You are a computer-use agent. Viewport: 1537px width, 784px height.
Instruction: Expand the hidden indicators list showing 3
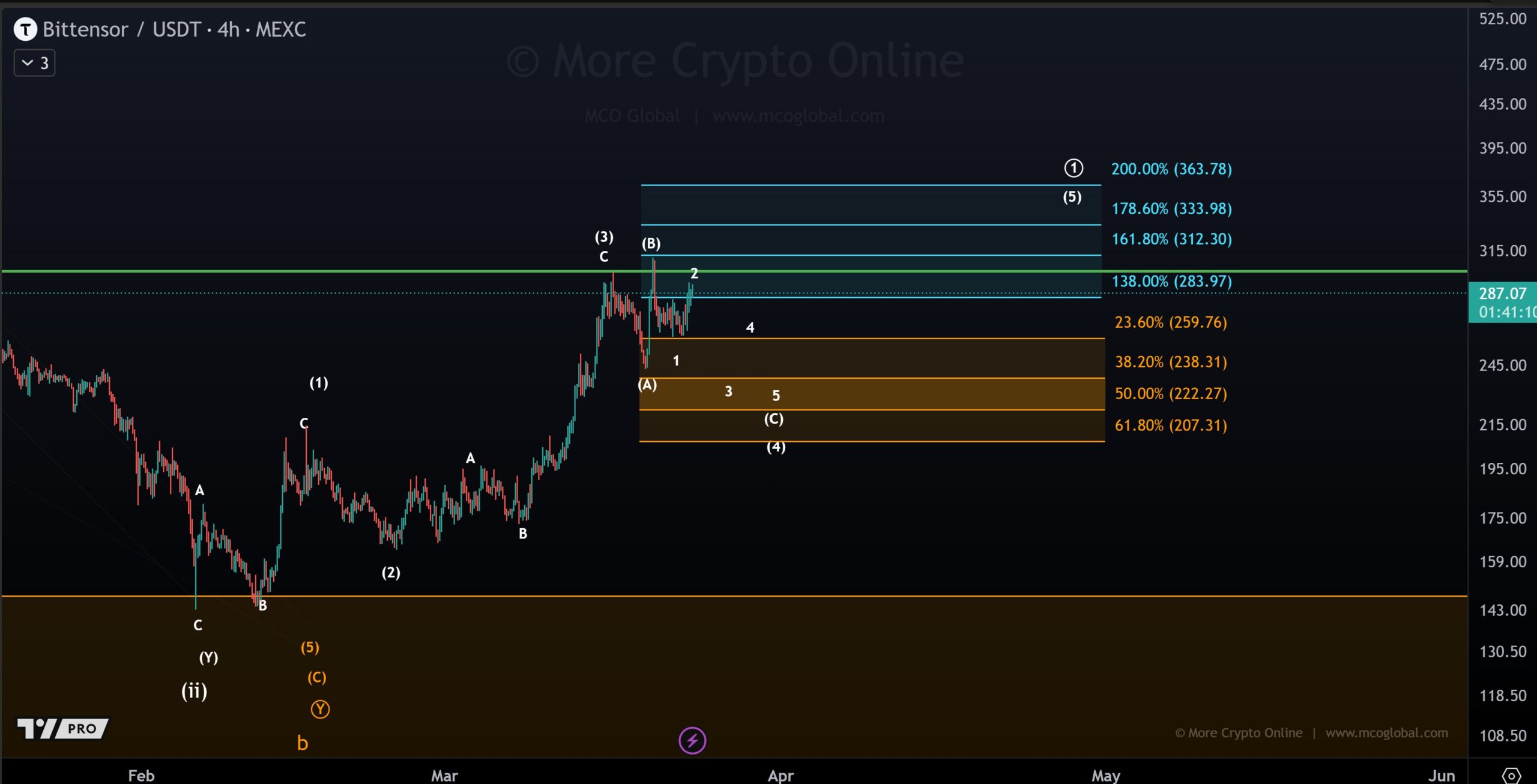click(34, 62)
